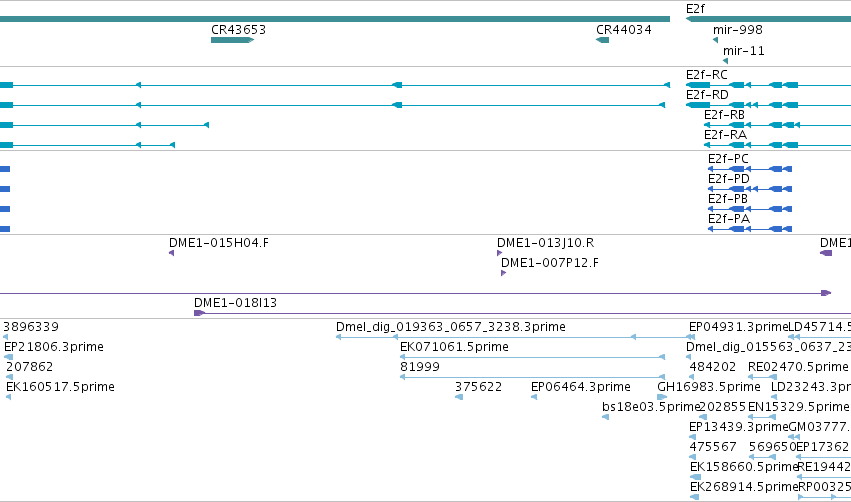Select the E2f-RC transcript
Image resolution: width=851 pixels, height=502 pixels.
tap(769, 85)
